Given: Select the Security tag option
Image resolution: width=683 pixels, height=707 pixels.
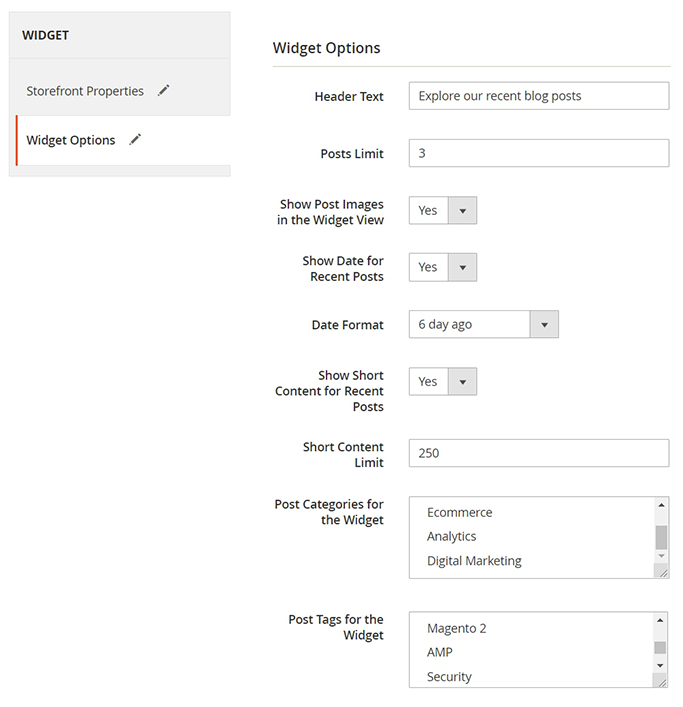Looking at the screenshot, I should [x=449, y=677].
